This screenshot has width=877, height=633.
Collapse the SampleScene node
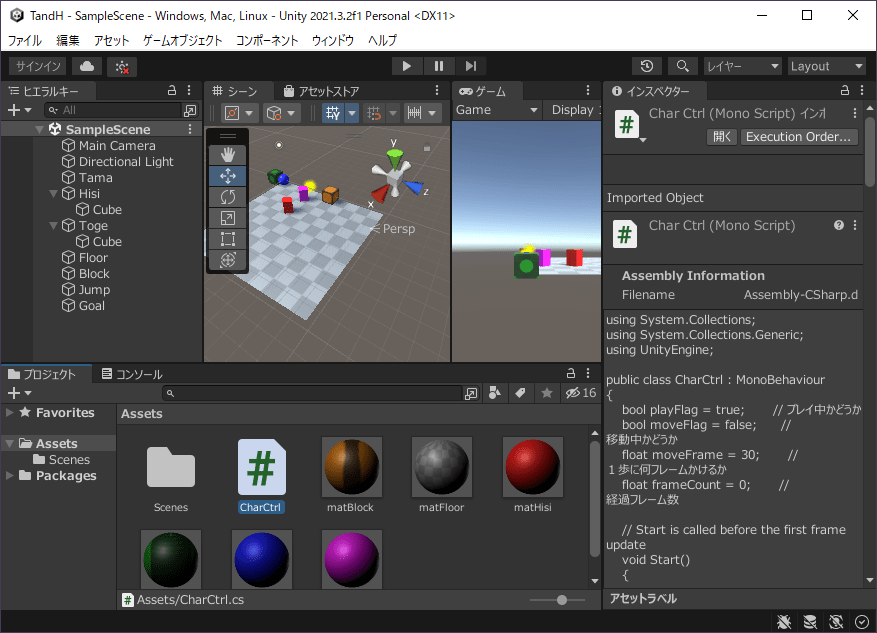click(39, 130)
